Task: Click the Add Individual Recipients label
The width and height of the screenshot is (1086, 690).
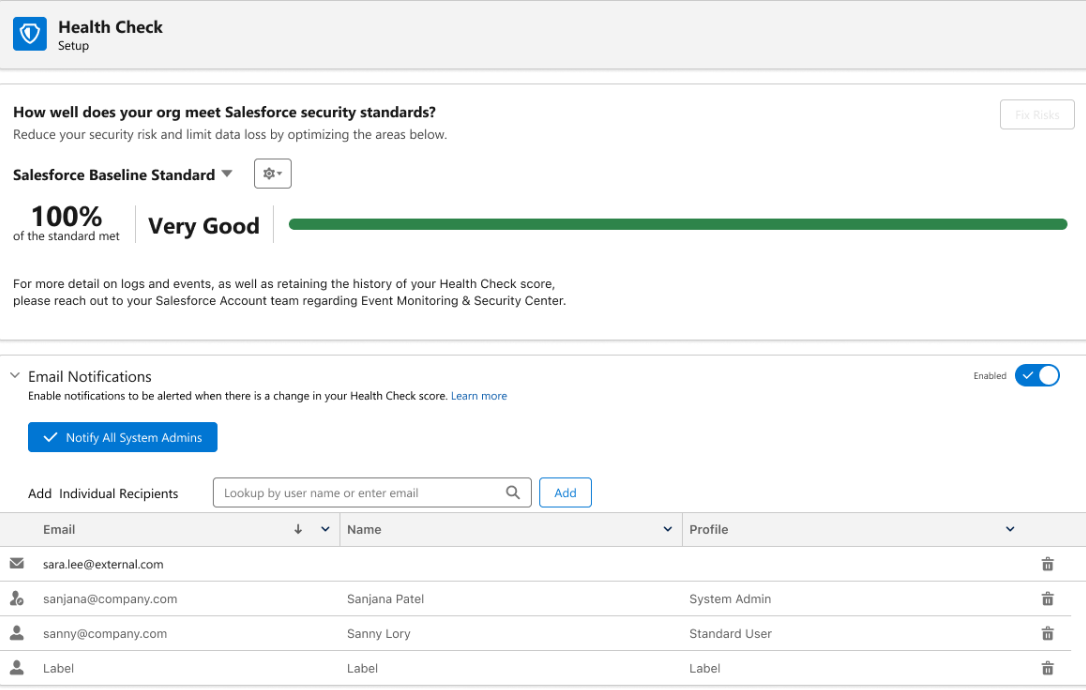Action: pyautogui.click(x=103, y=494)
